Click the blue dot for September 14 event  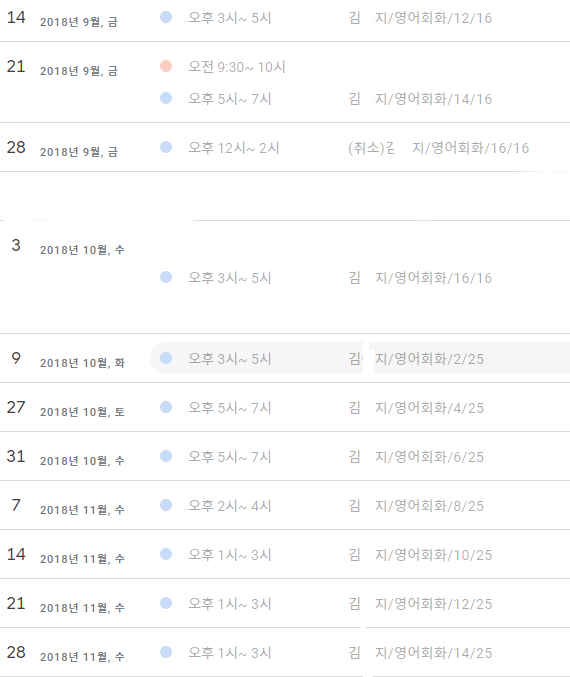point(166,17)
